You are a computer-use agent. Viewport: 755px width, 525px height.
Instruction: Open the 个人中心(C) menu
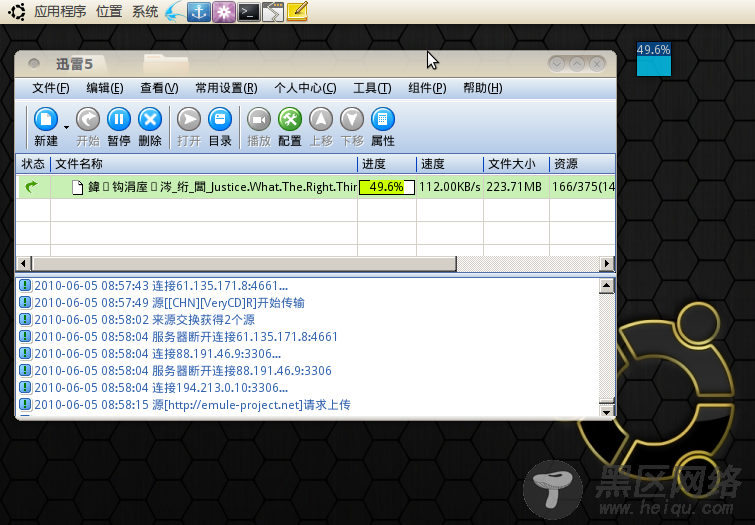click(305, 88)
